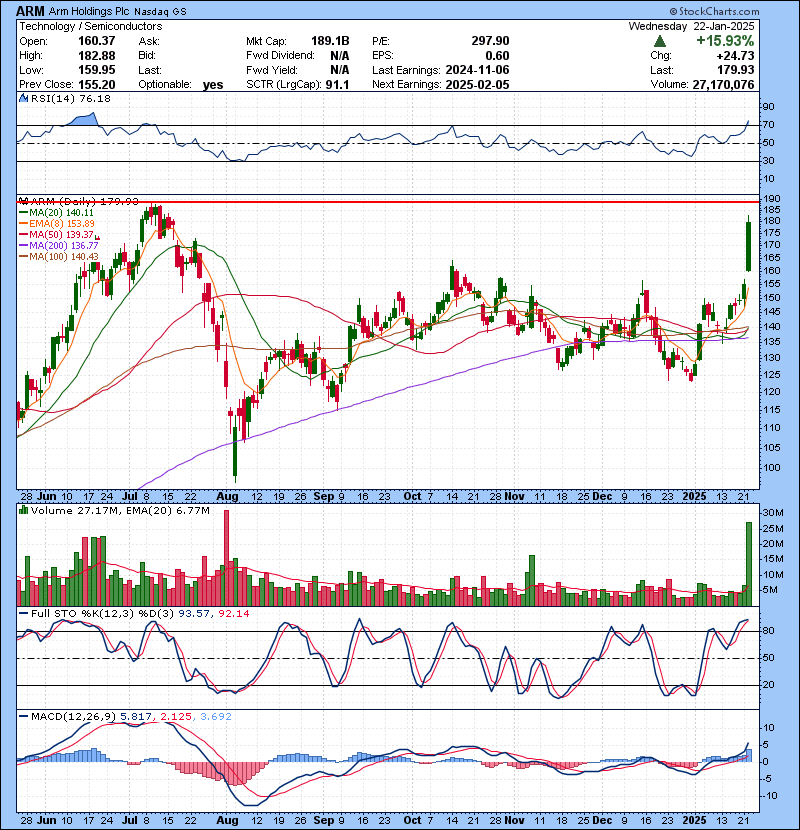Click the latest large green candlestick

click(748, 246)
